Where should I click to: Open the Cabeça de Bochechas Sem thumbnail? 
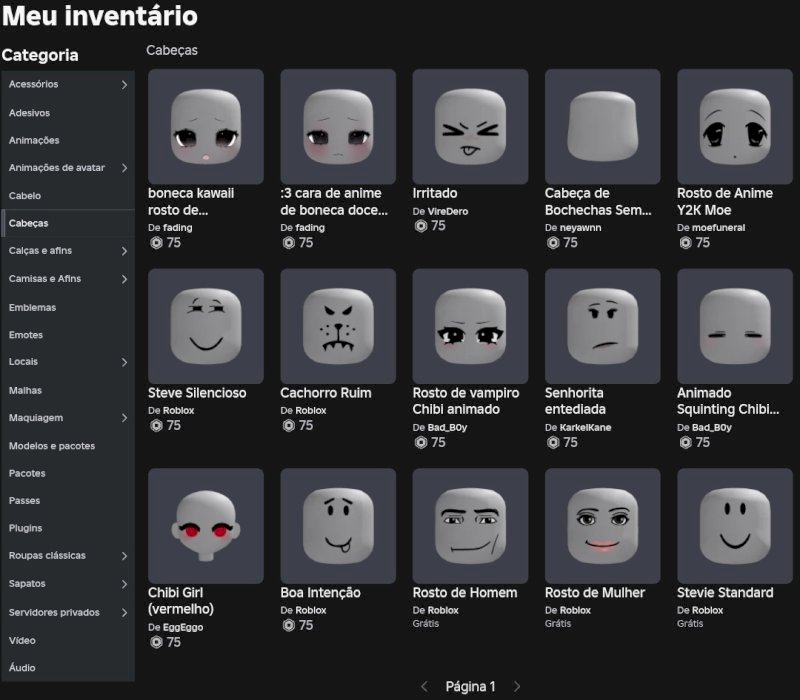[x=602, y=127]
